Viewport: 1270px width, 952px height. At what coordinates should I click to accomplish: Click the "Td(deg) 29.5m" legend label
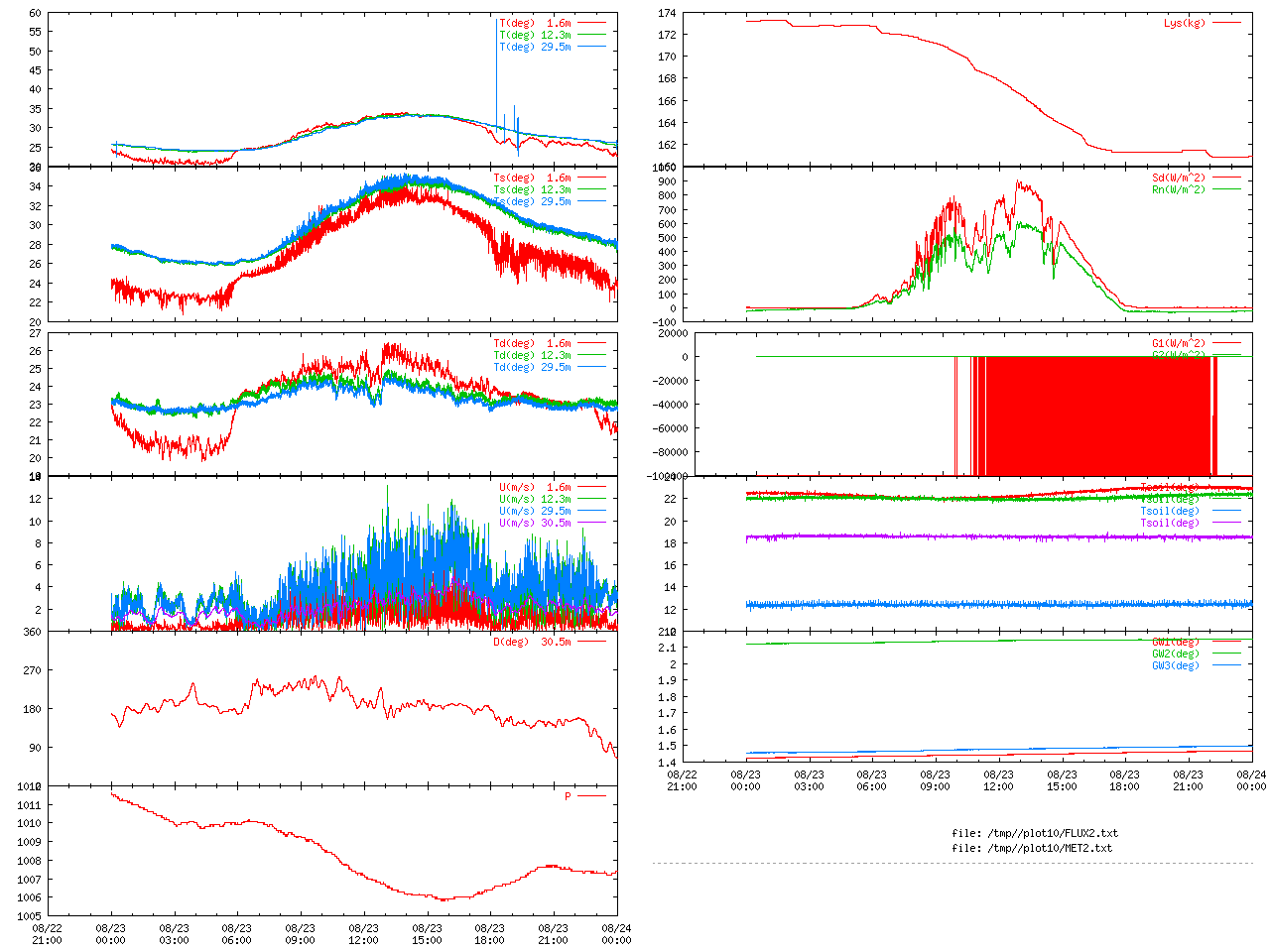(x=532, y=367)
